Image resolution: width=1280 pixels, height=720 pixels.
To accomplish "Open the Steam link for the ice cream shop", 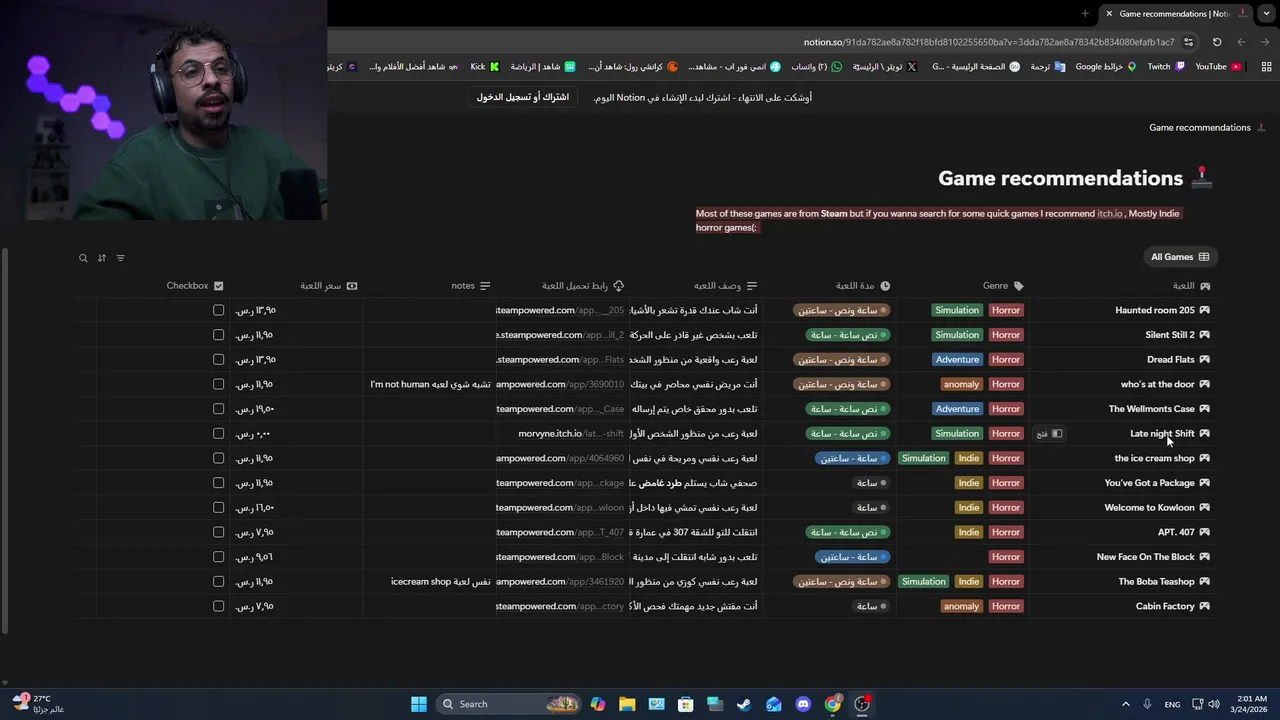I will click(560, 459).
